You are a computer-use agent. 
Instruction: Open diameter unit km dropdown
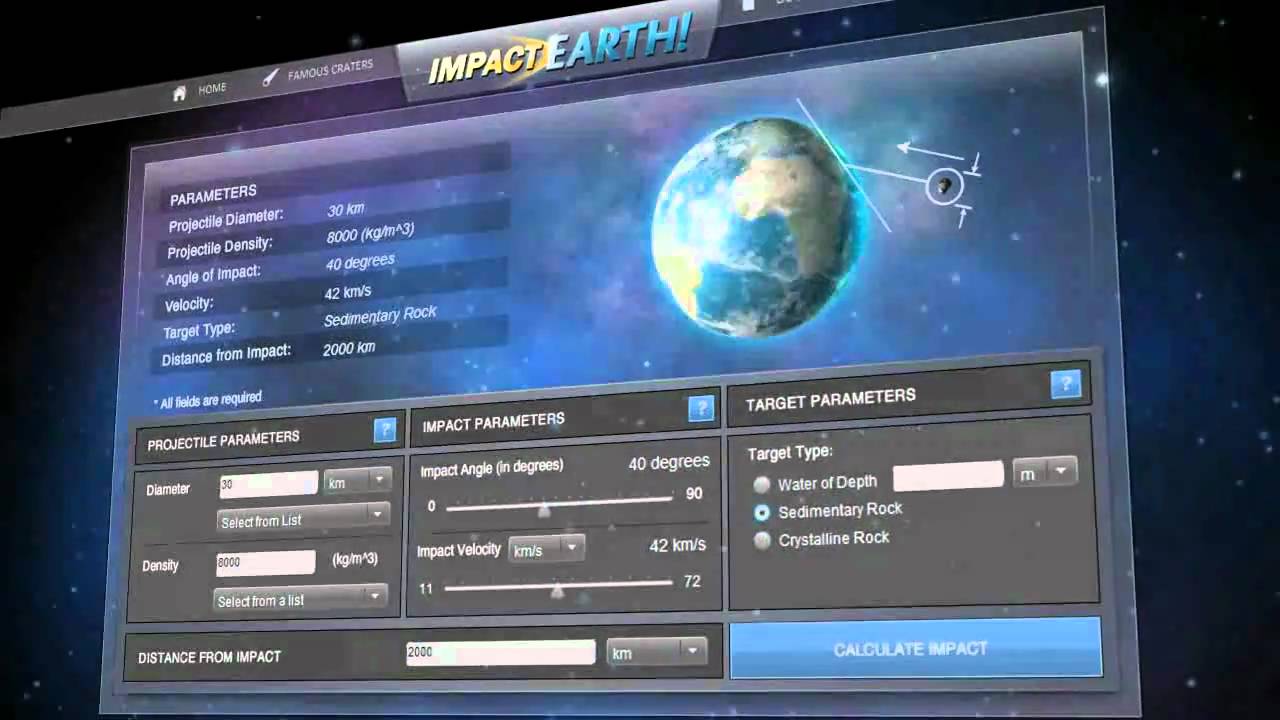pos(357,482)
